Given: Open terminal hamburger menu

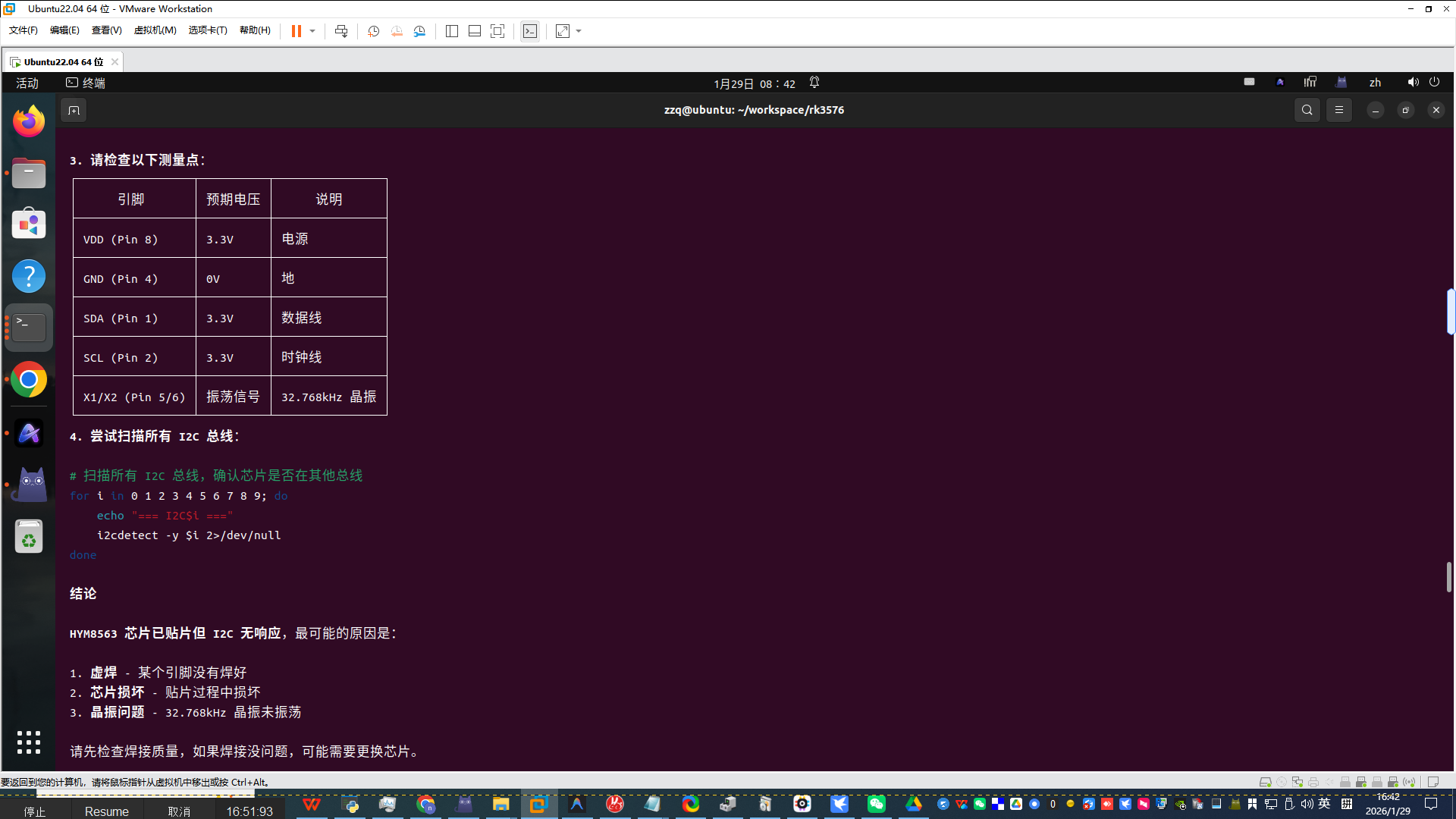Looking at the screenshot, I should (x=1339, y=110).
